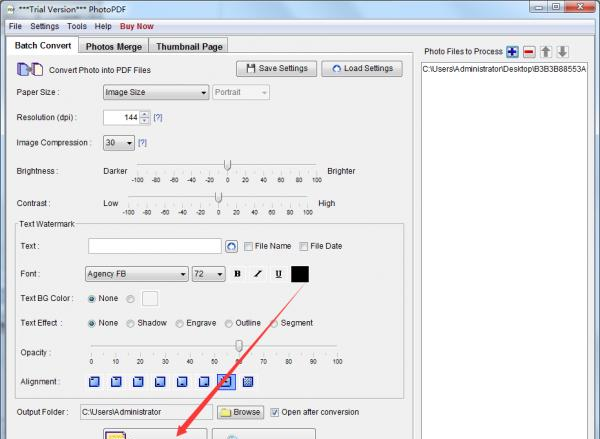Open the font size 72 dropdown
Image resolution: width=600 pixels, height=439 pixels.
tap(209, 274)
